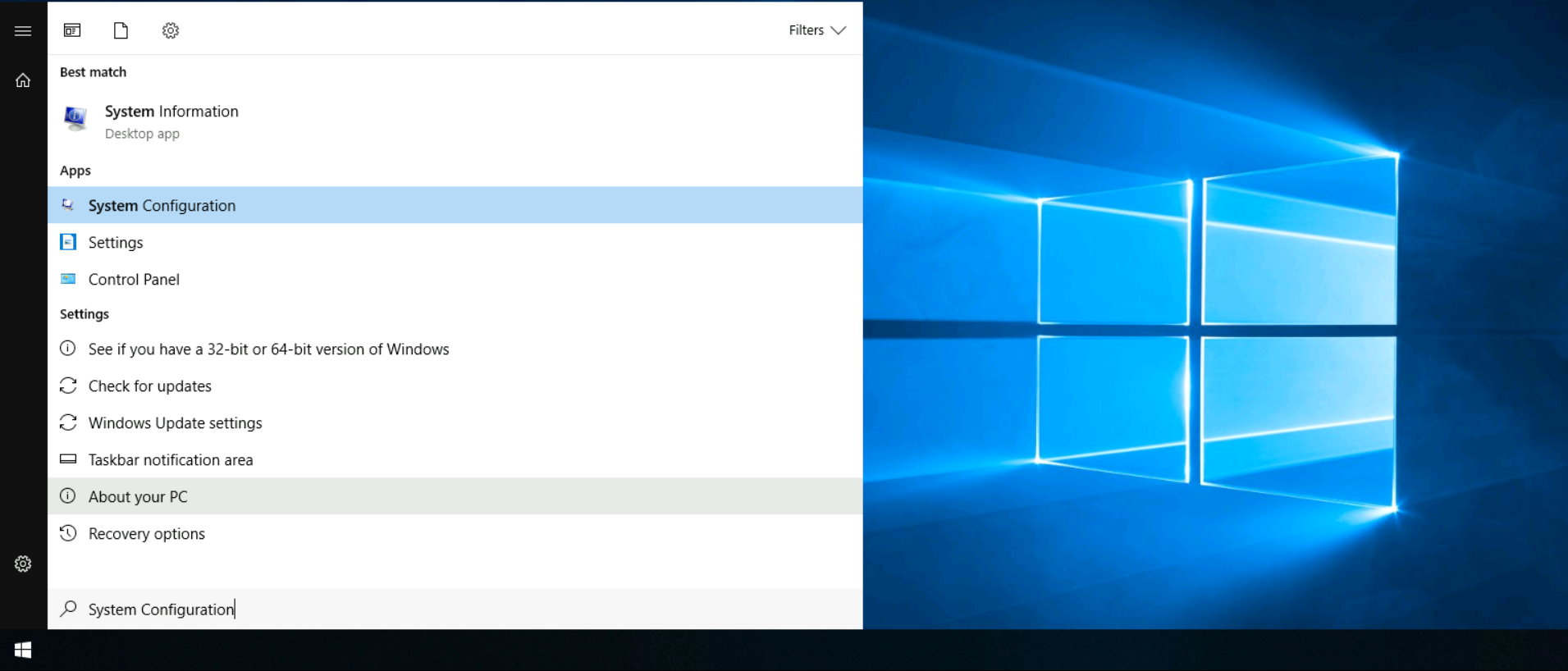Select About your PC
Screen dimensions: 1568x671
point(138,497)
